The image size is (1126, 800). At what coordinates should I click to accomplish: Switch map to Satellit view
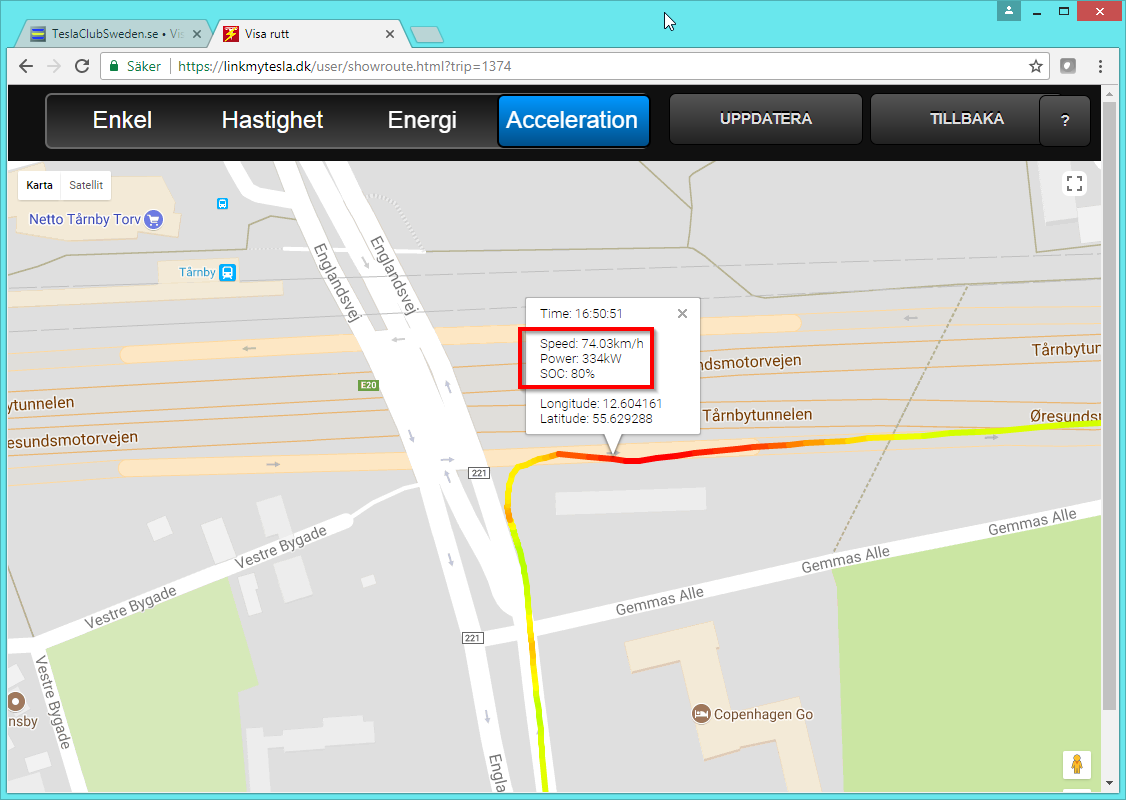coord(86,185)
